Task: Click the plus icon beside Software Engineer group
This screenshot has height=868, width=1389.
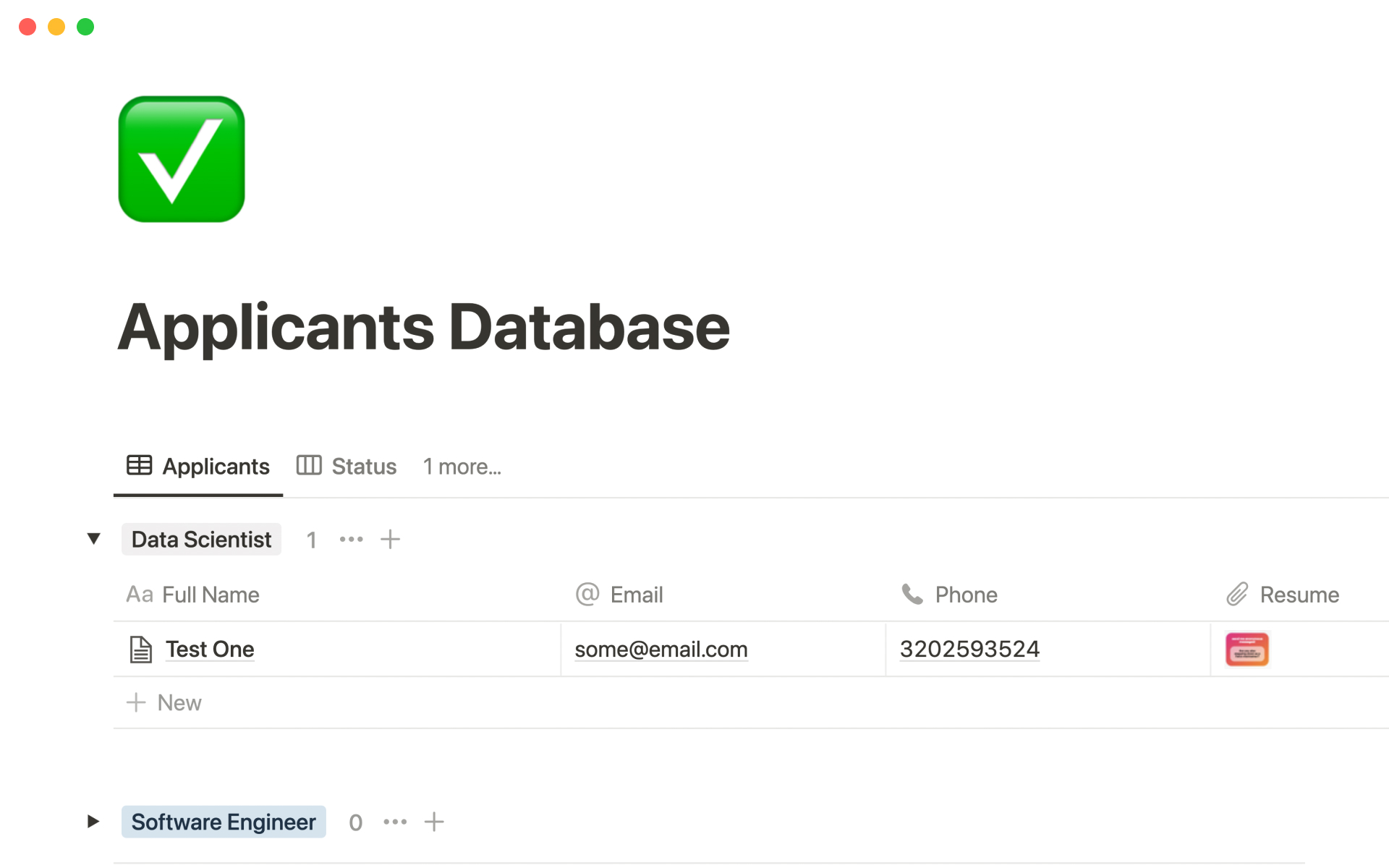Action: click(433, 822)
